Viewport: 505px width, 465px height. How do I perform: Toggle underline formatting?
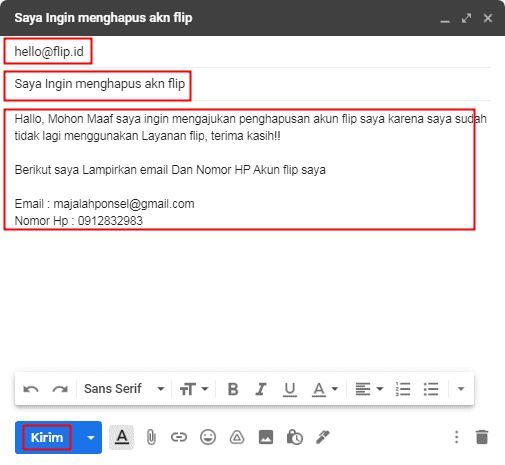coord(290,389)
